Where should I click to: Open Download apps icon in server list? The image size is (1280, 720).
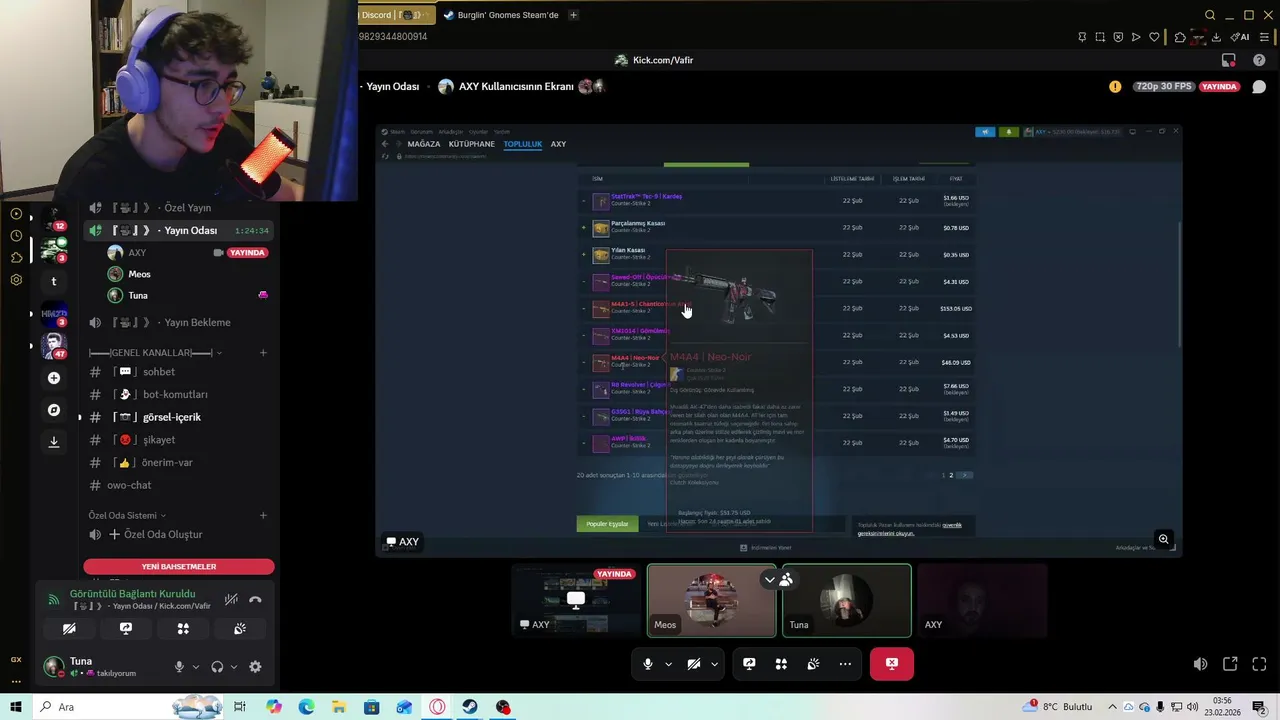(x=54, y=442)
